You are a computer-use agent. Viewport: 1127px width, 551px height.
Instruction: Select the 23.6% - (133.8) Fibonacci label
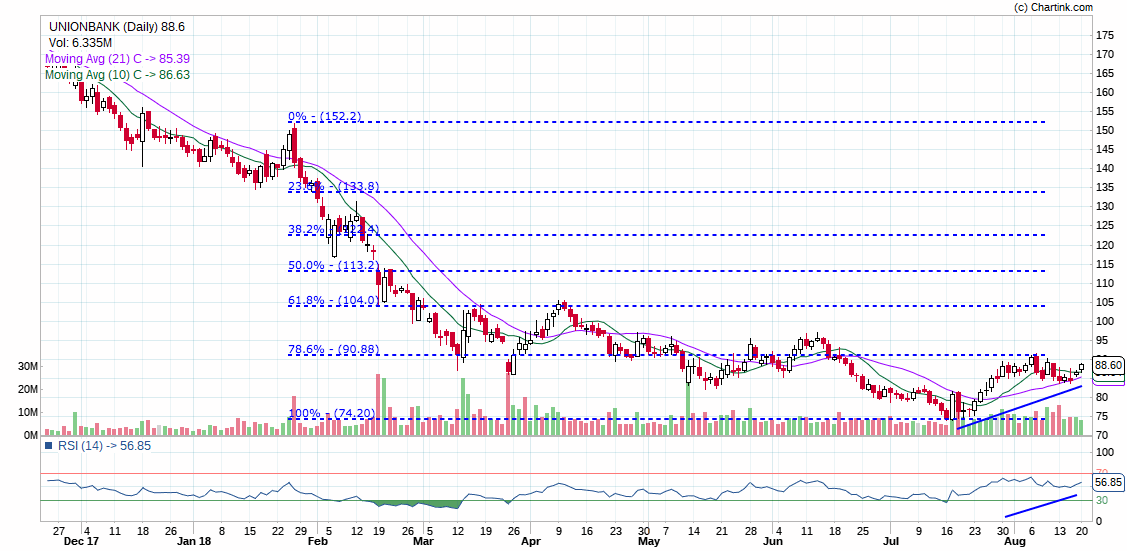click(x=334, y=186)
